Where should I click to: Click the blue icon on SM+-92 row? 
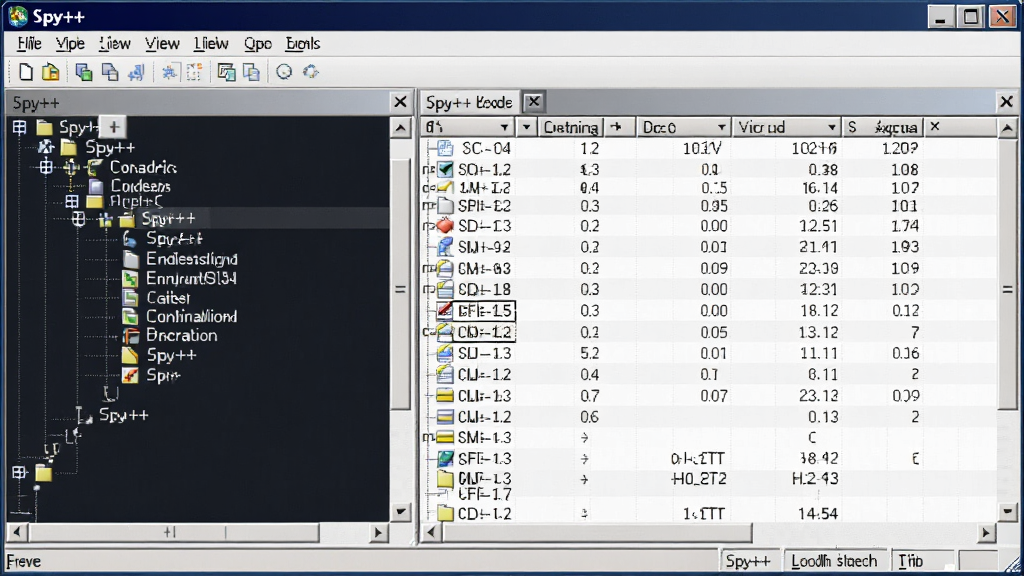(x=445, y=247)
